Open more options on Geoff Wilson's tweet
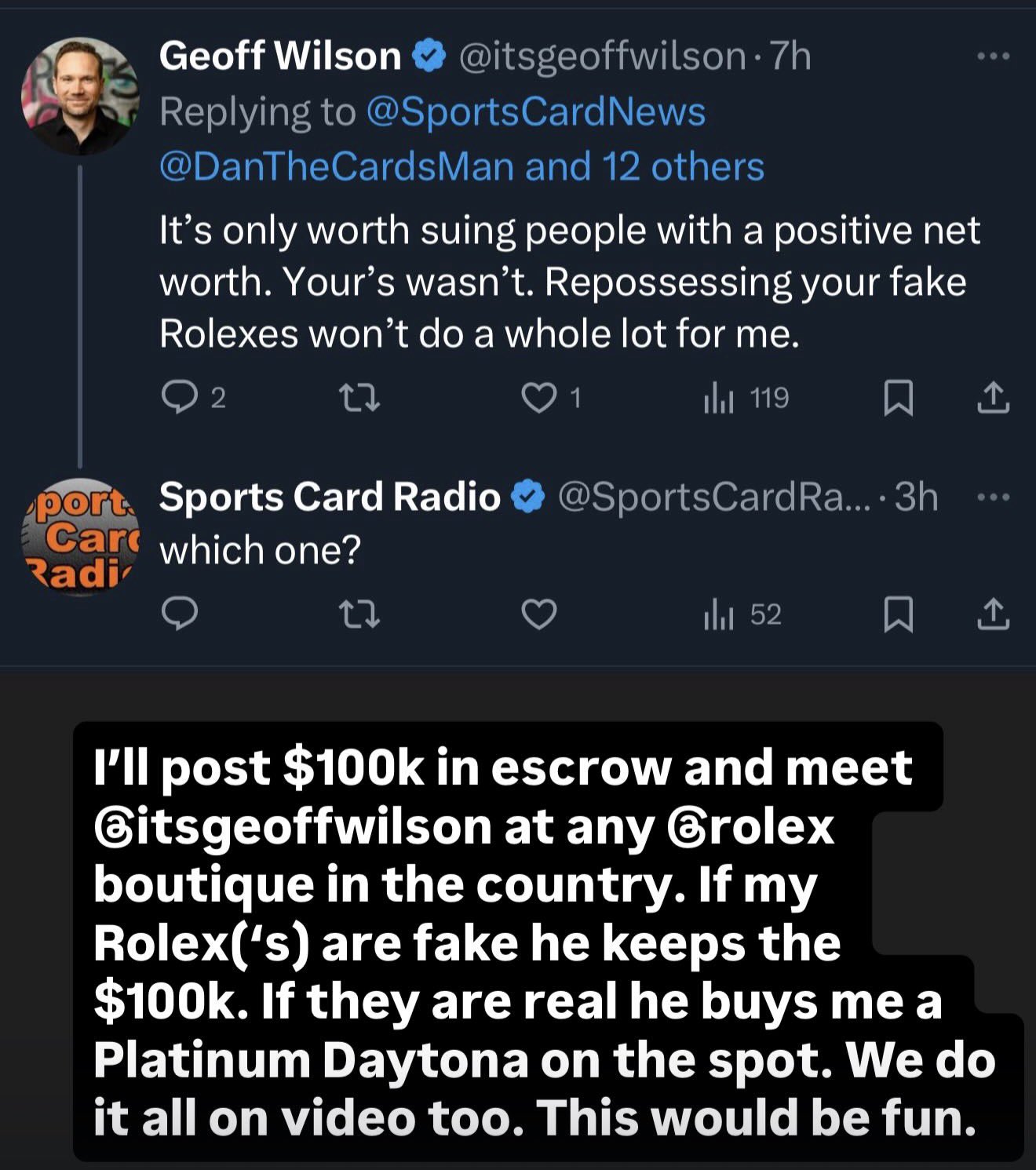This screenshot has height=1170, width=1036. pos(993,56)
